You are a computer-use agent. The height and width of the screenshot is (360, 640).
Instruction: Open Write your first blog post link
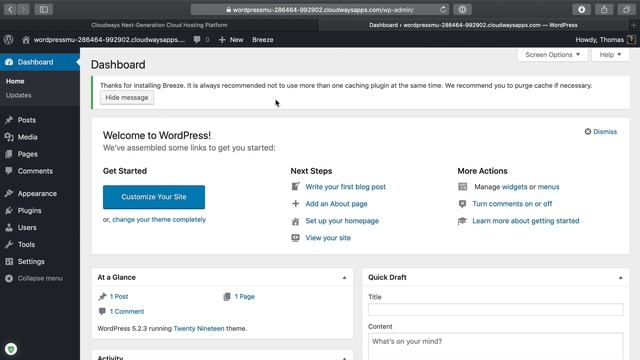coord(345,187)
